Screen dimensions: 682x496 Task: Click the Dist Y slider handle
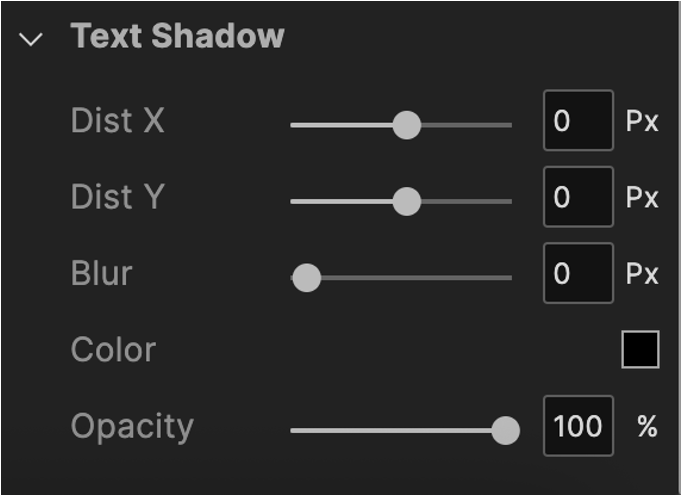point(406,201)
